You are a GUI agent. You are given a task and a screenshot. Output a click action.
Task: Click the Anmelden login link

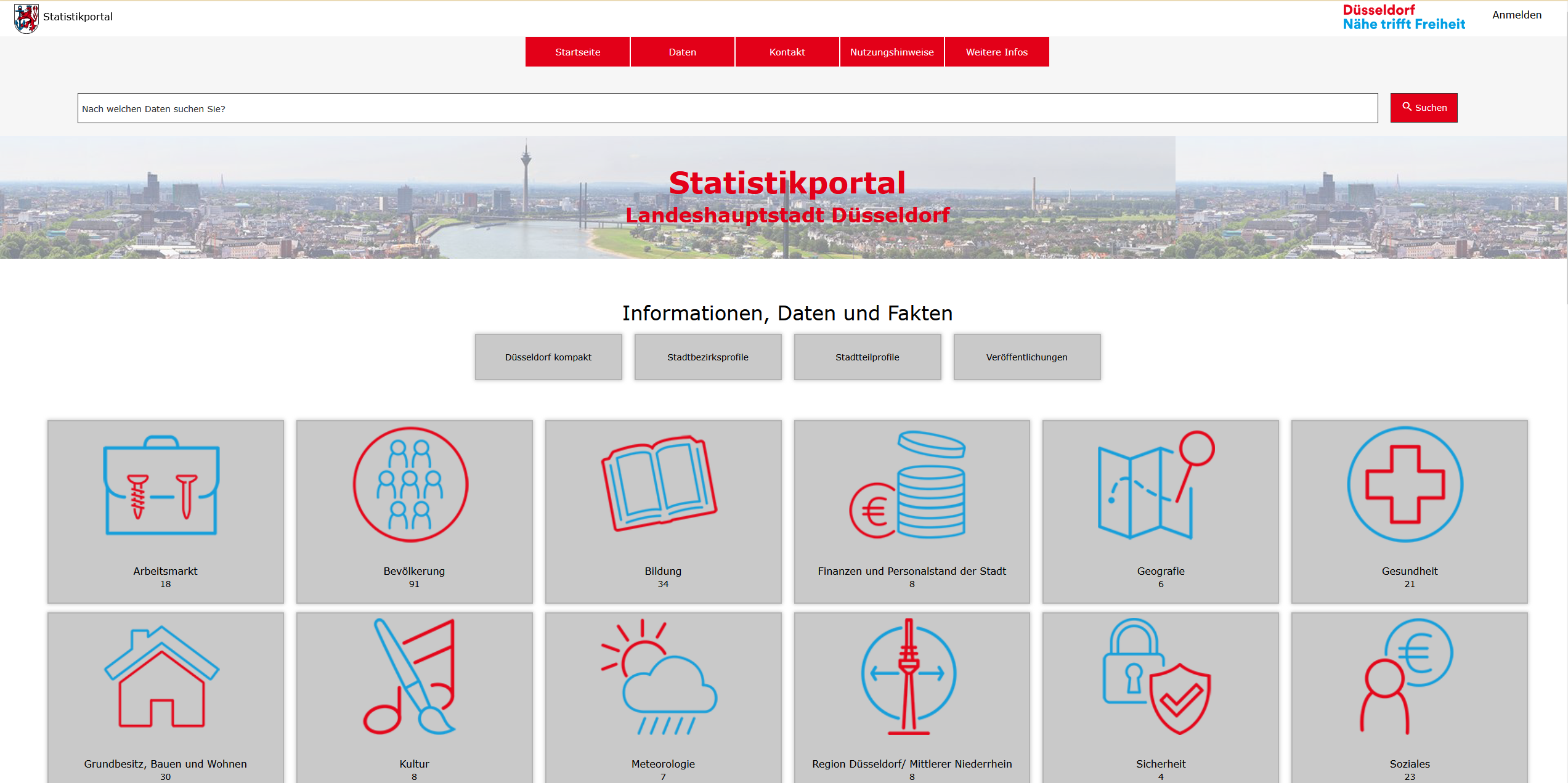pyautogui.click(x=1516, y=15)
